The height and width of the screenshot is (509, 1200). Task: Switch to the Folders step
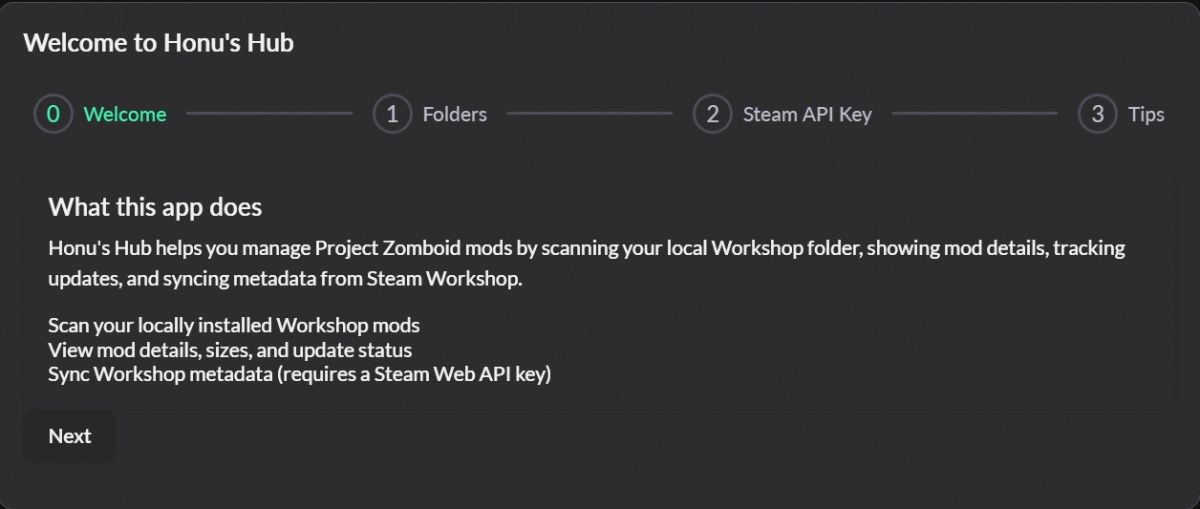[x=455, y=114]
